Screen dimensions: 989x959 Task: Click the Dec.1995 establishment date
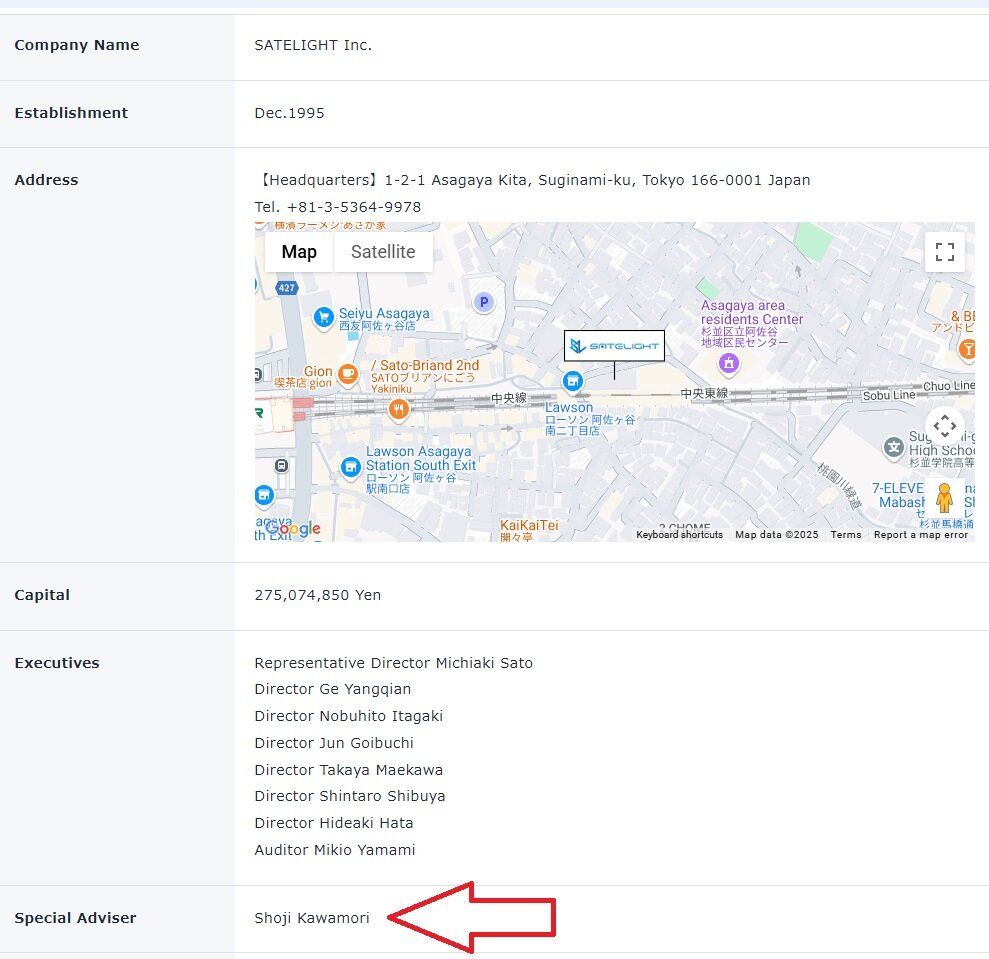pyautogui.click(x=290, y=113)
